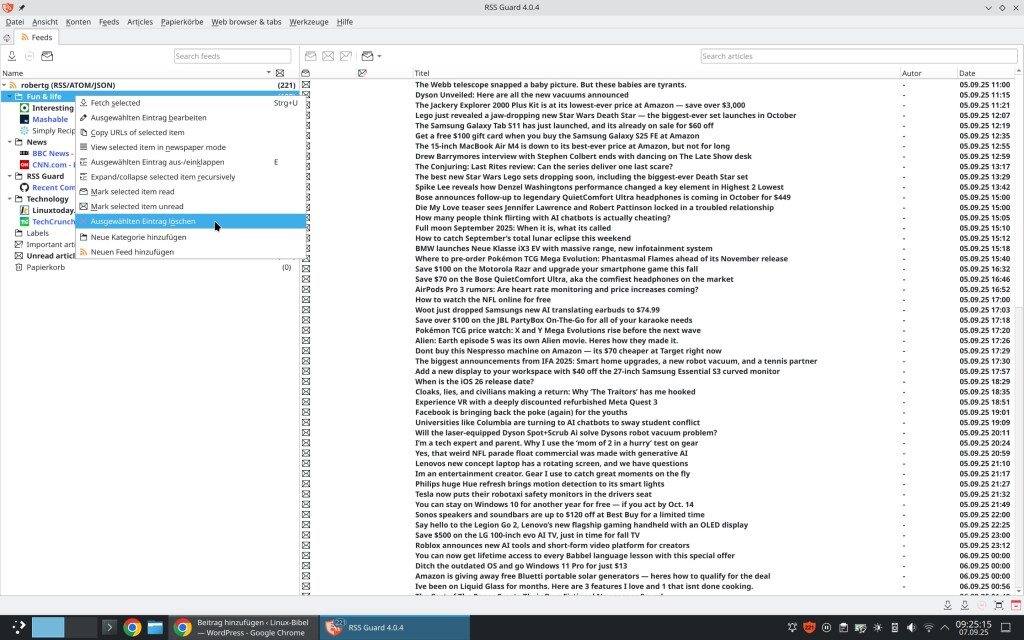Click the fetch all feeds toolbar icon

coord(12,56)
